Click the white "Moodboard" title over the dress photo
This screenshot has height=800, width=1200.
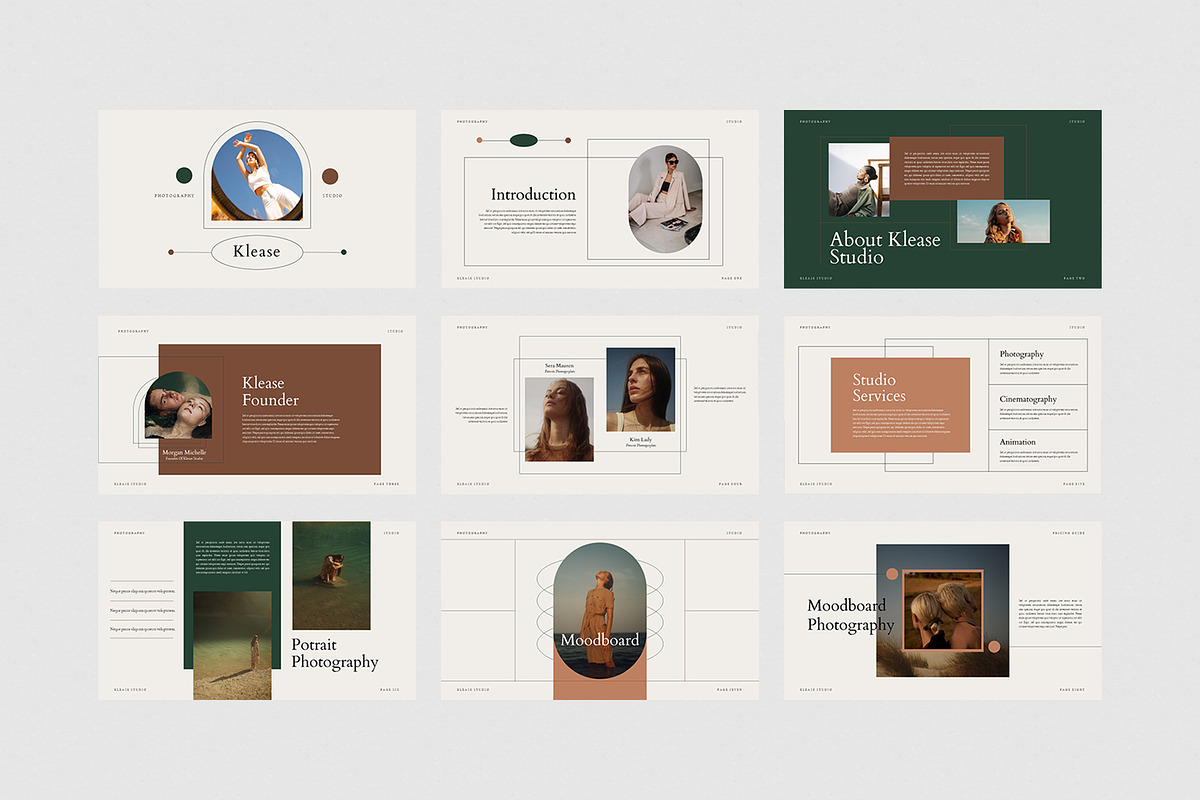click(x=600, y=640)
